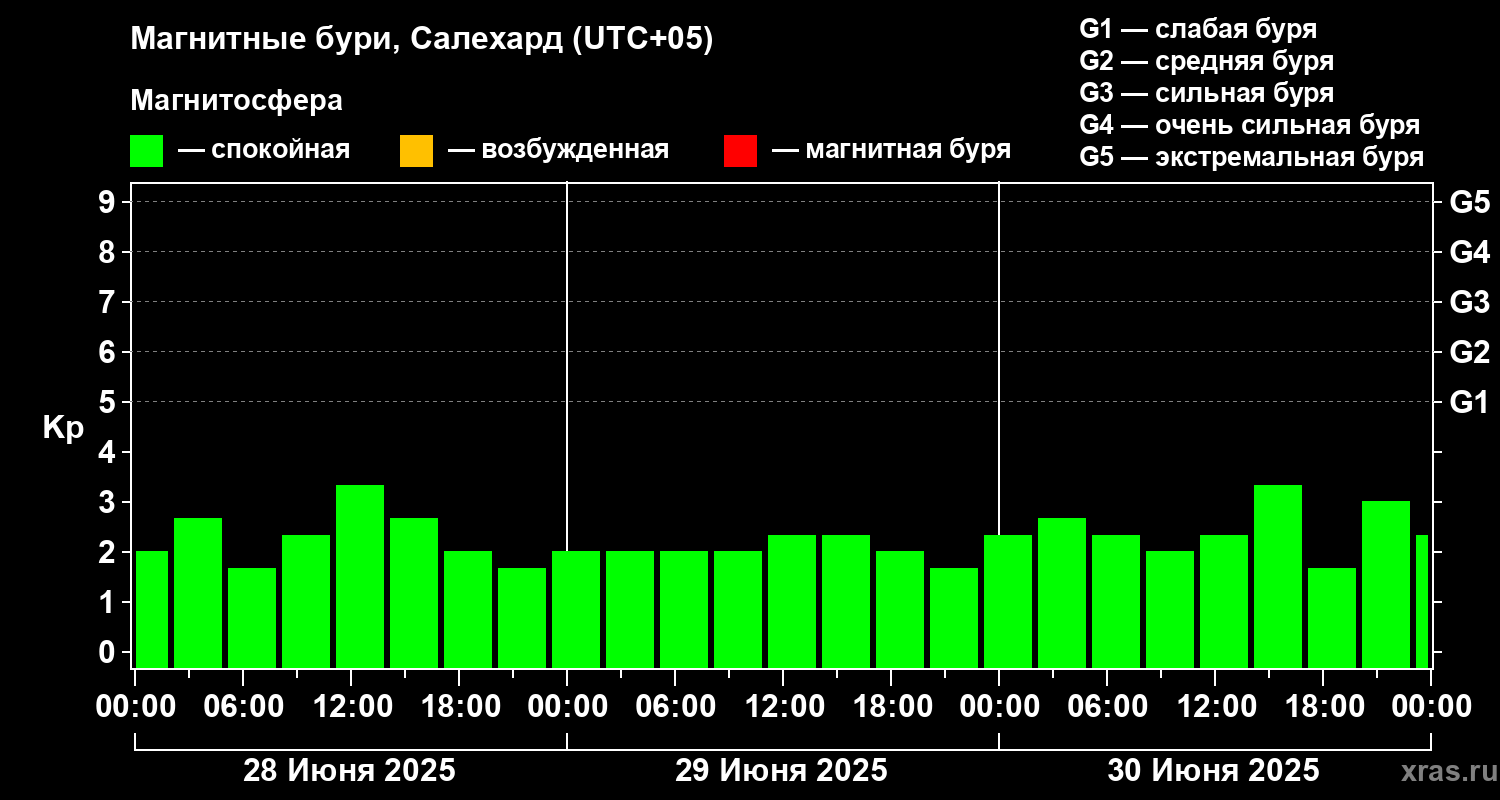Click the 'G3' tick label on the right axis
The image size is (1500, 800).
pyautogui.click(x=1470, y=302)
